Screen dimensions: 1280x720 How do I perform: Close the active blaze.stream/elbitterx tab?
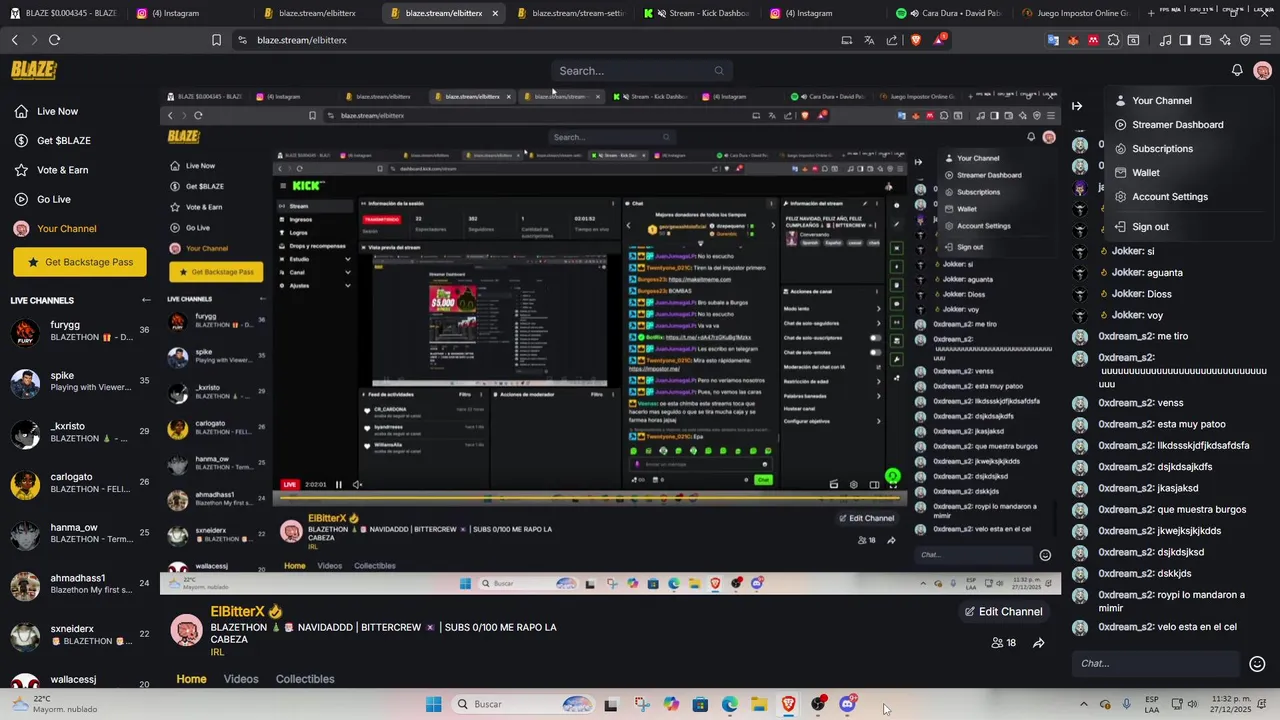tap(495, 13)
